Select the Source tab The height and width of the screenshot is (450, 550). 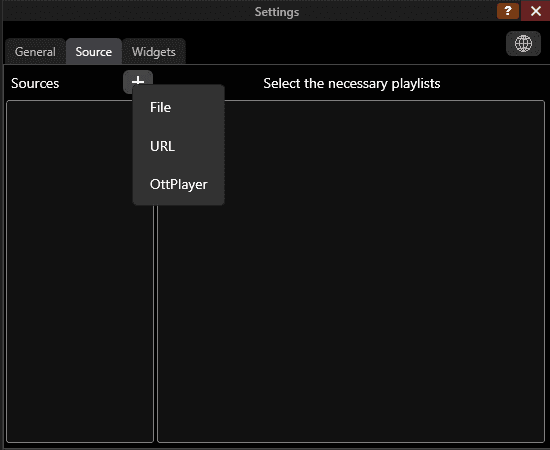(94, 52)
